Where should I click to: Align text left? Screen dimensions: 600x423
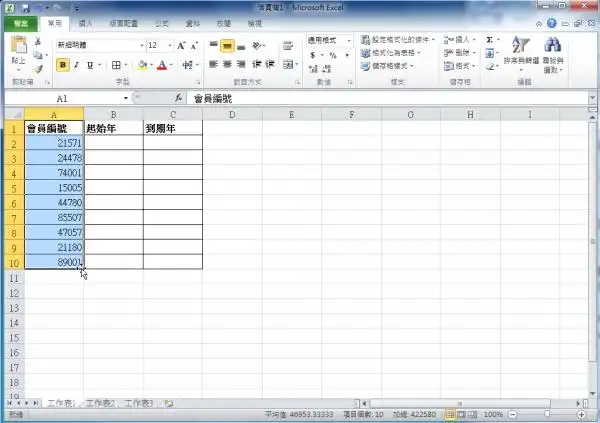pyautogui.click(x=214, y=64)
